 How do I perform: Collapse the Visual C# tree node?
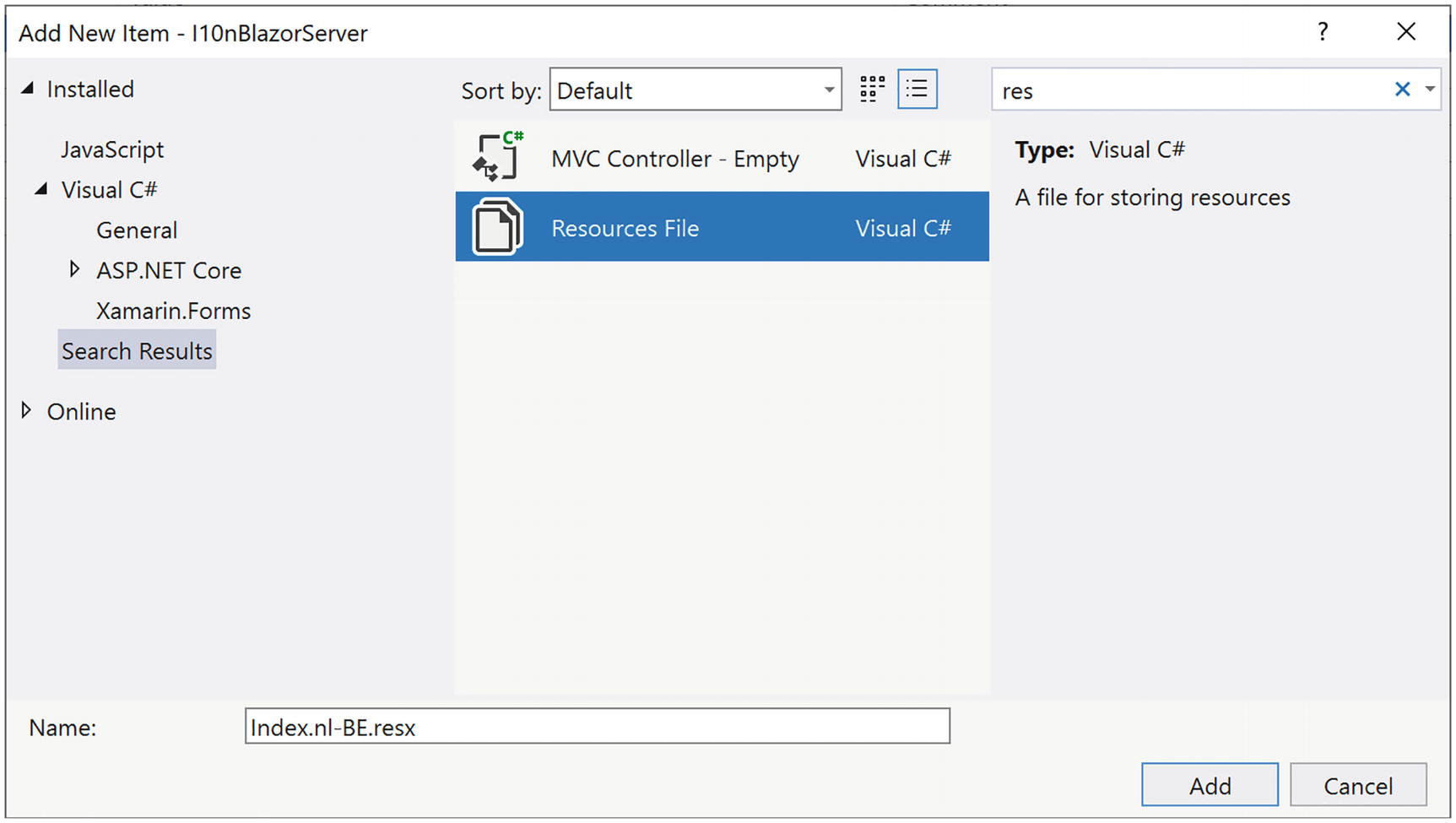click(41, 189)
